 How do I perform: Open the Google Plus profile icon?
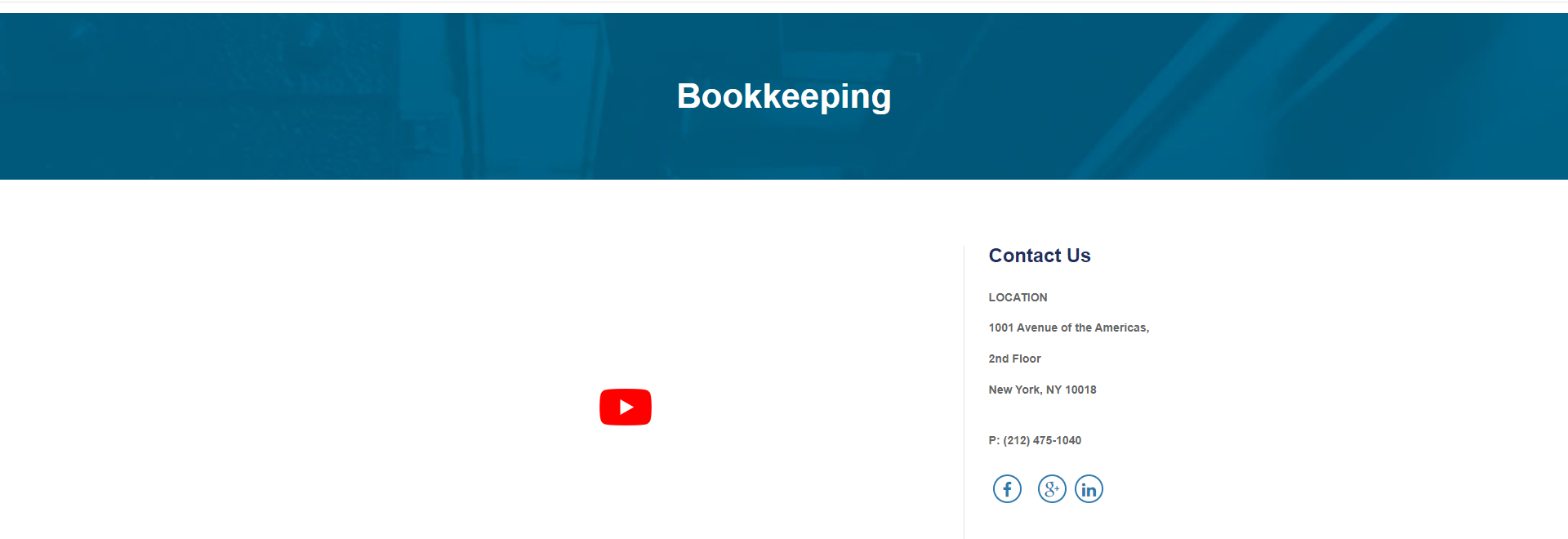[x=1052, y=489]
